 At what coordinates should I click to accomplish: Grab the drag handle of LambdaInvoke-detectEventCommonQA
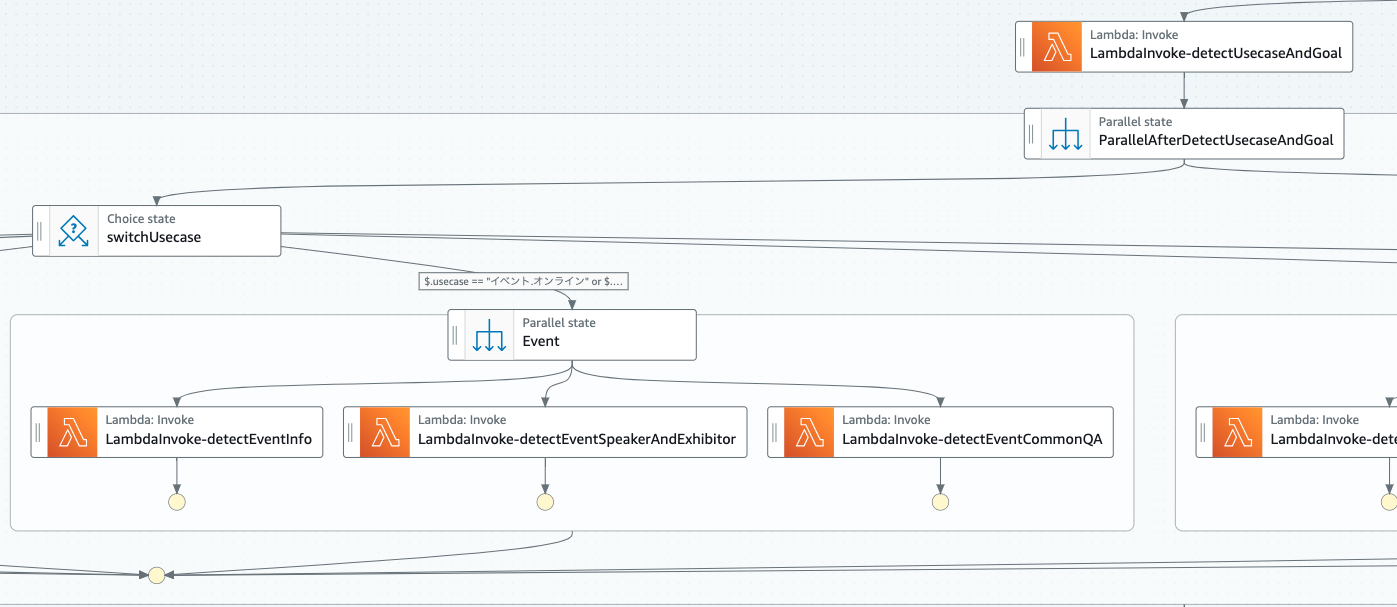[x=775, y=432]
